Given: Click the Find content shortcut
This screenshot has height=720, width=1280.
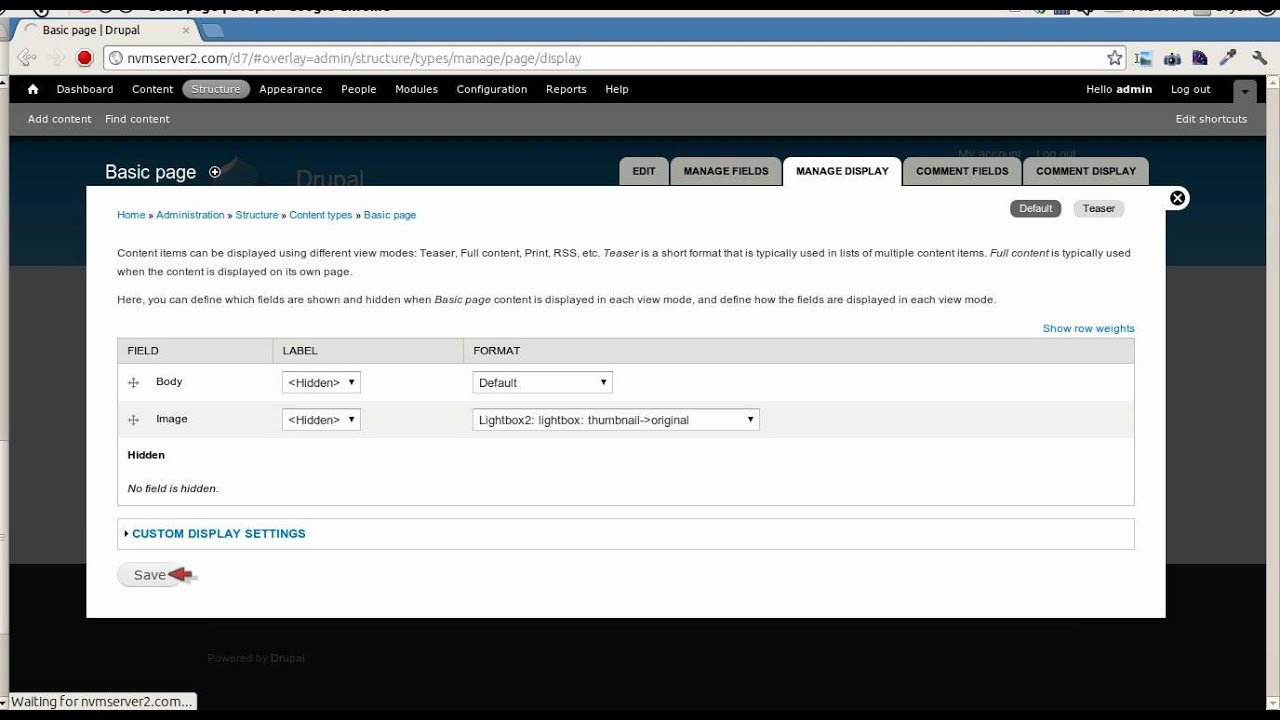Looking at the screenshot, I should point(137,119).
